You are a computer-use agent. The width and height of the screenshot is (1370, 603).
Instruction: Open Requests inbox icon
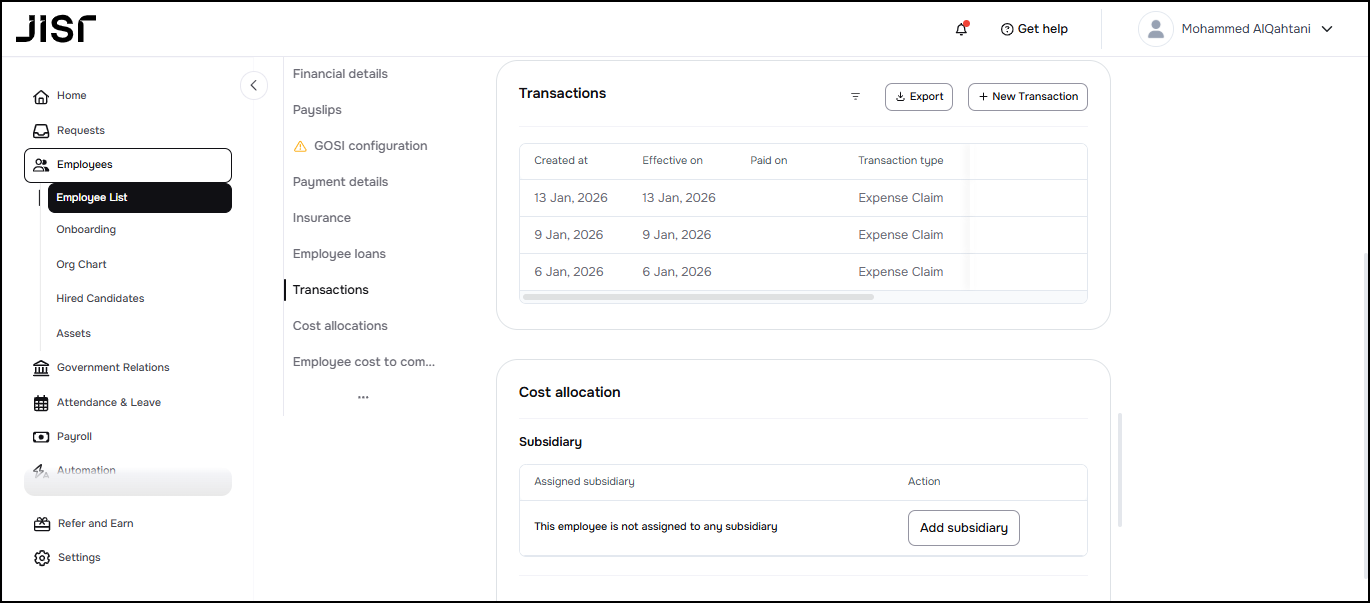[x=41, y=131]
